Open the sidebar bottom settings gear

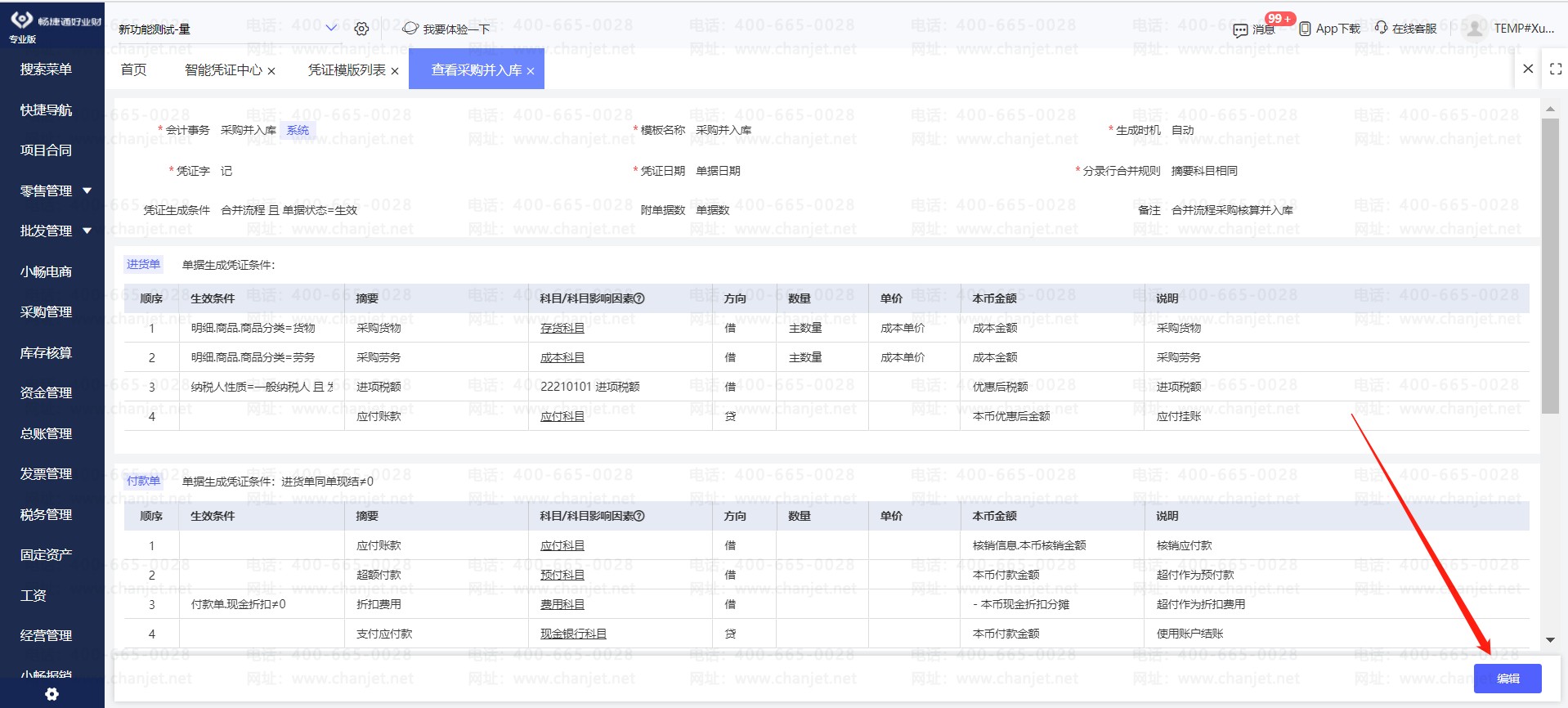tap(52, 694)
